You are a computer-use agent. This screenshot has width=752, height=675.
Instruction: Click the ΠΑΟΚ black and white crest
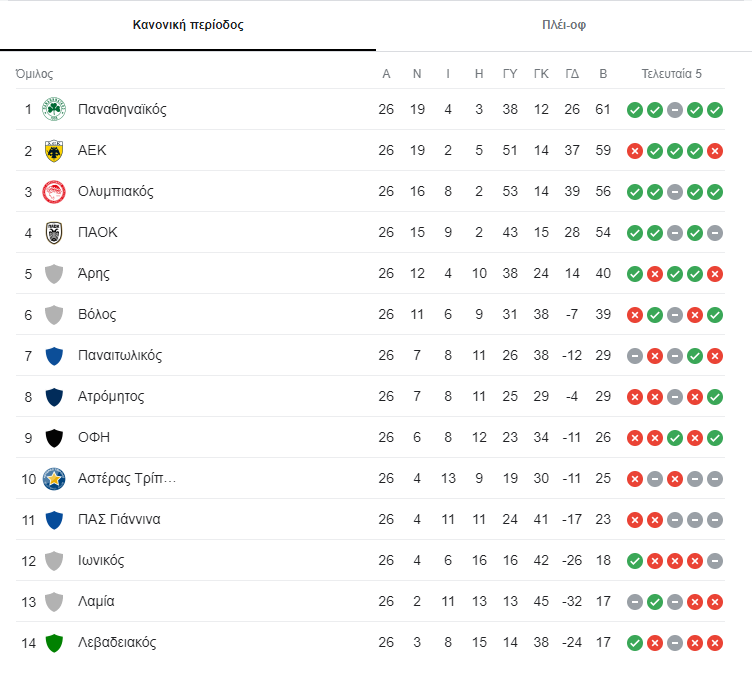coord(54,233)
